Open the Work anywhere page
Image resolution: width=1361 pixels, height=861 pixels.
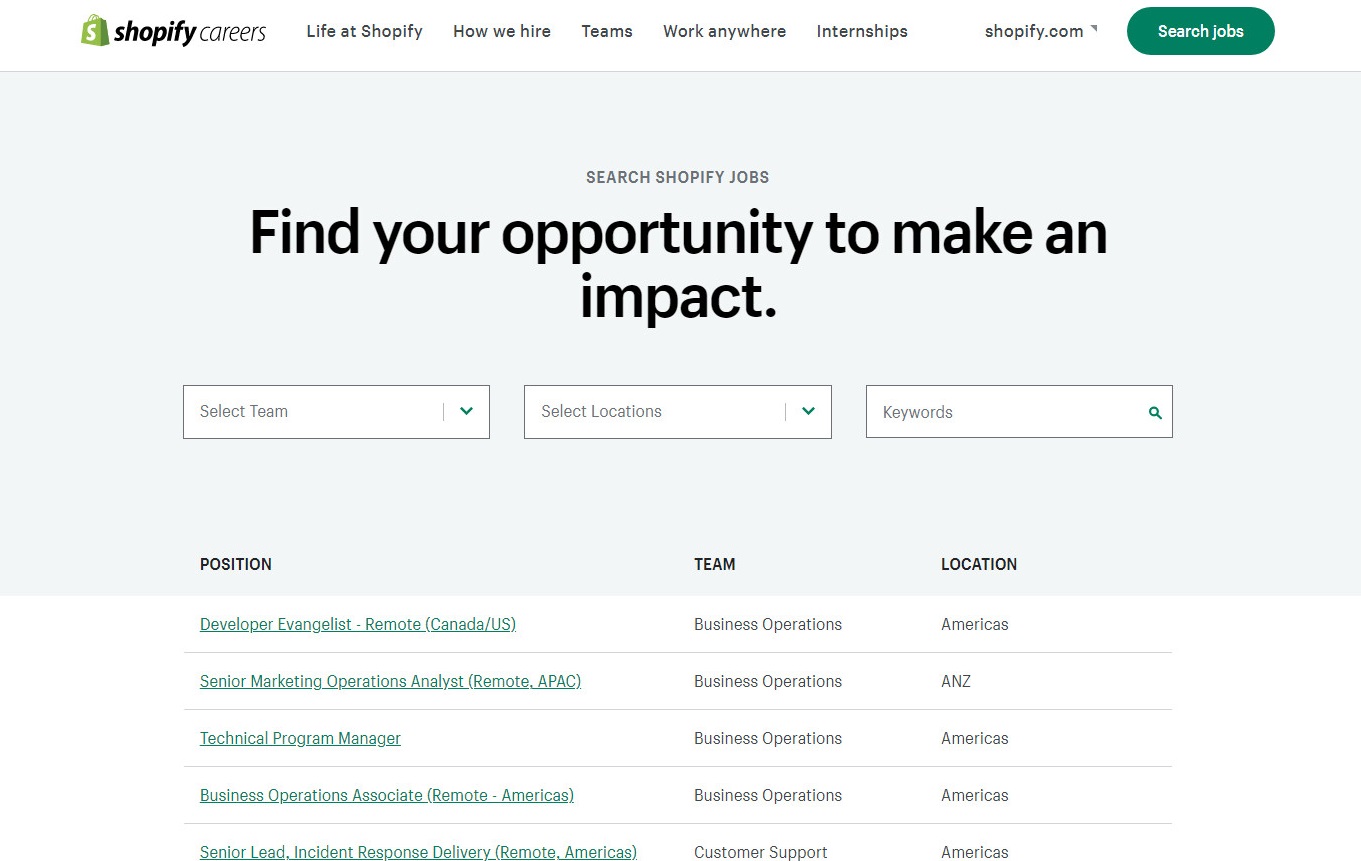(x=724, y=31)
